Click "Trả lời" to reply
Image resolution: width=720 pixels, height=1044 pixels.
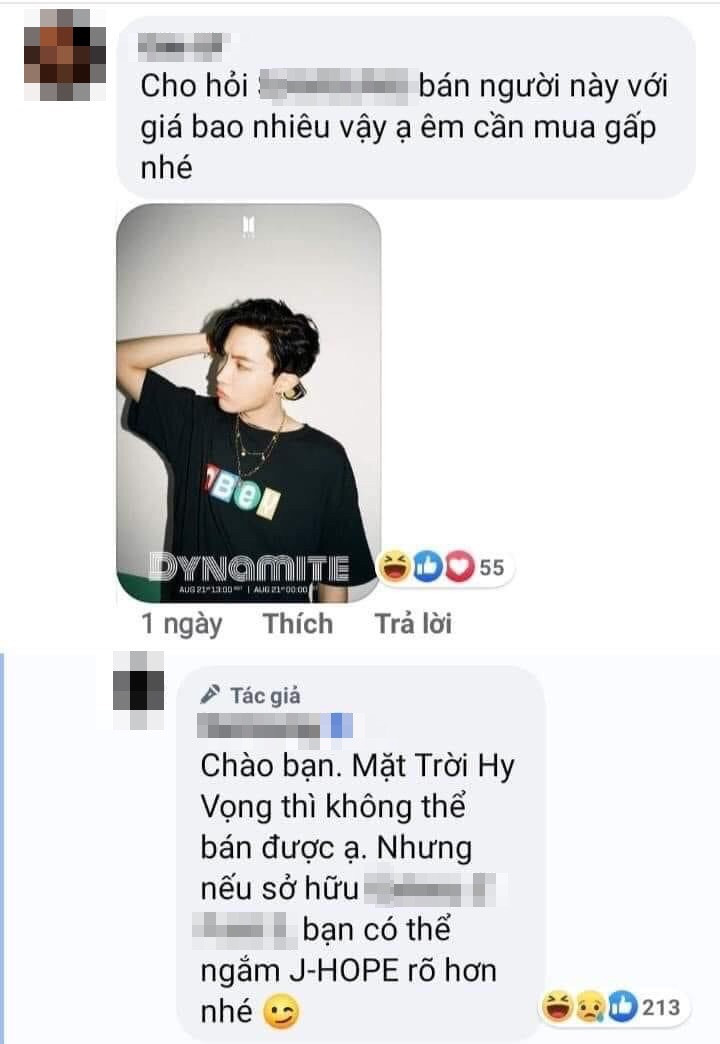pyautogui.click(x=413, y=624)
